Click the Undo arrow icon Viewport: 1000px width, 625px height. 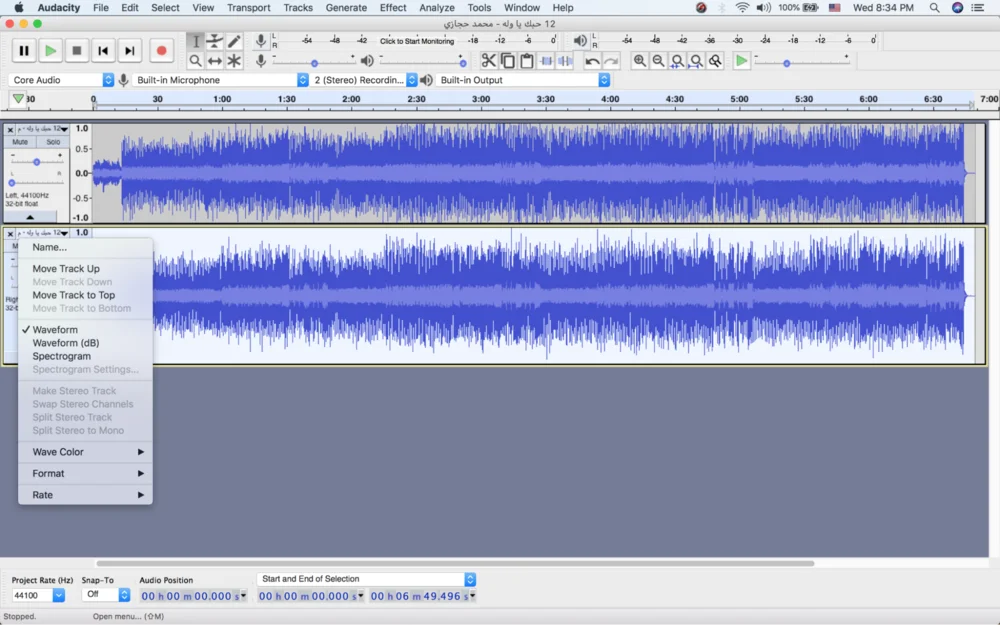click(x=592, y=61)
